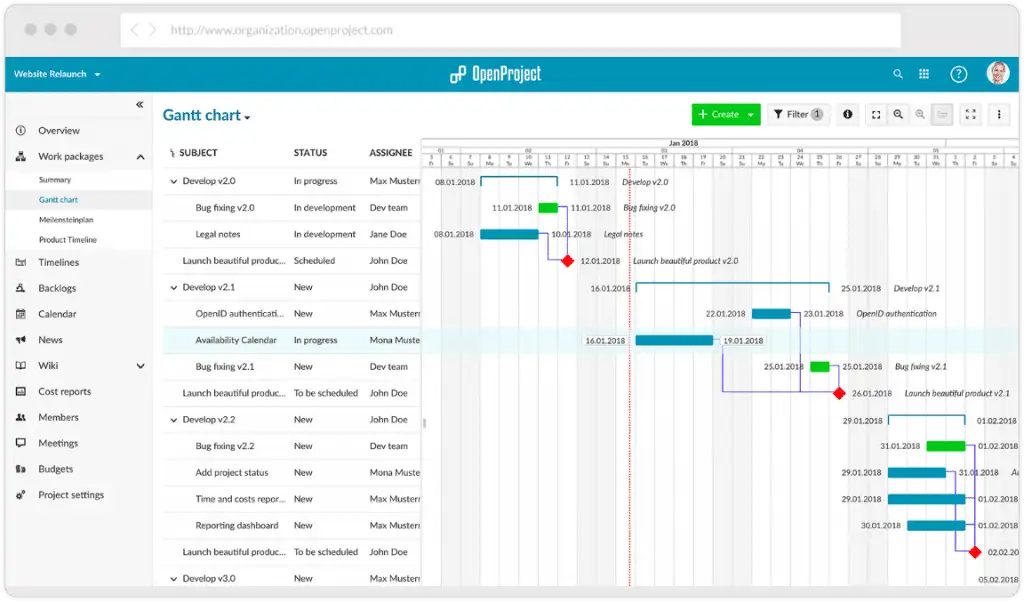Click the auto-zoom fit icon
The width and height of the screenshot is (1024, 602).
click(876, 114)
